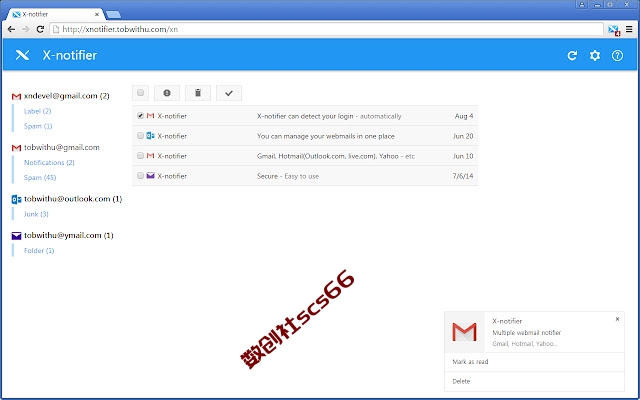Open the Spam (45) folder
The image size is (640, 400).
tap(40, 178)
